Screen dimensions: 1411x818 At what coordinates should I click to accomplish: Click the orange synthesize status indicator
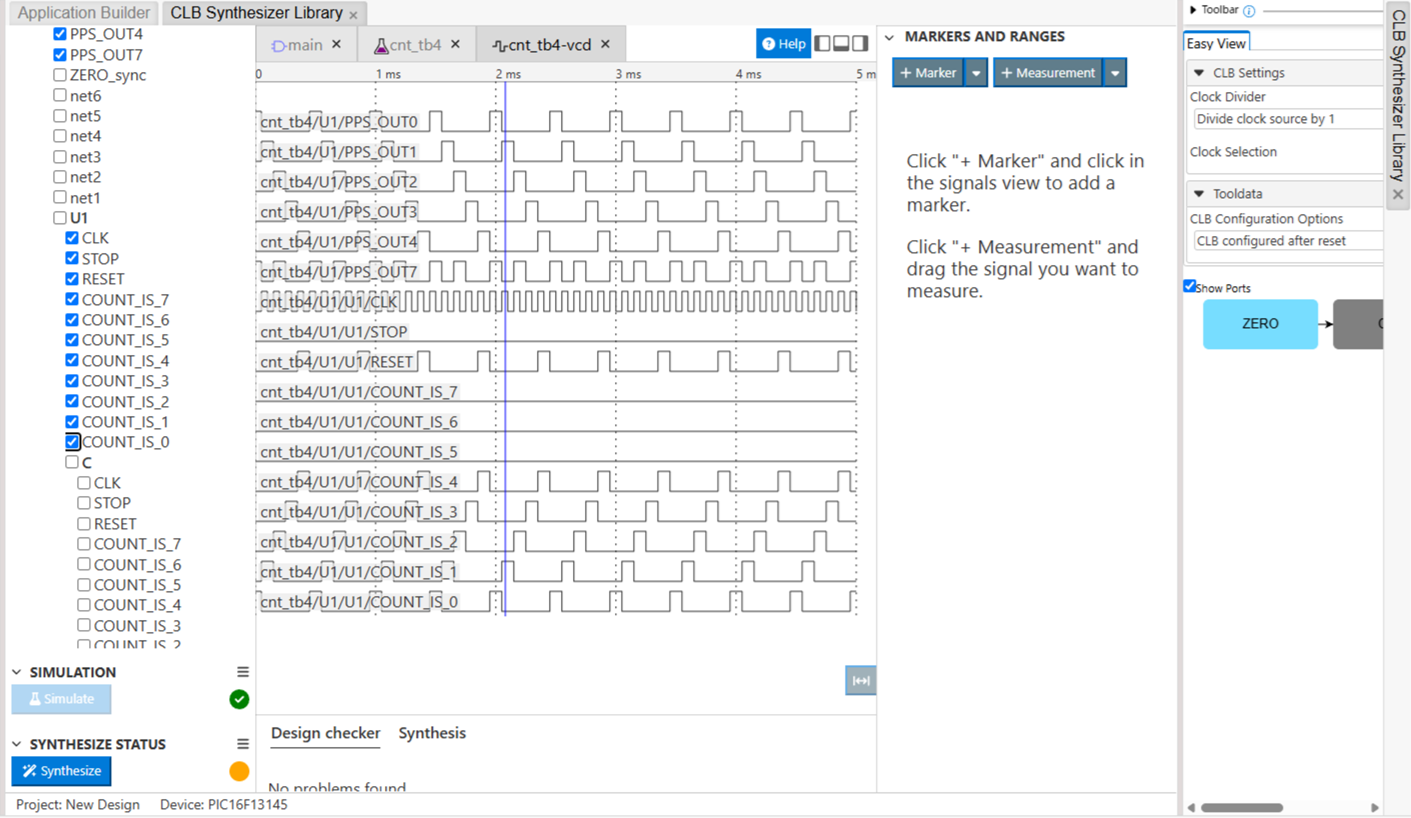239,771
